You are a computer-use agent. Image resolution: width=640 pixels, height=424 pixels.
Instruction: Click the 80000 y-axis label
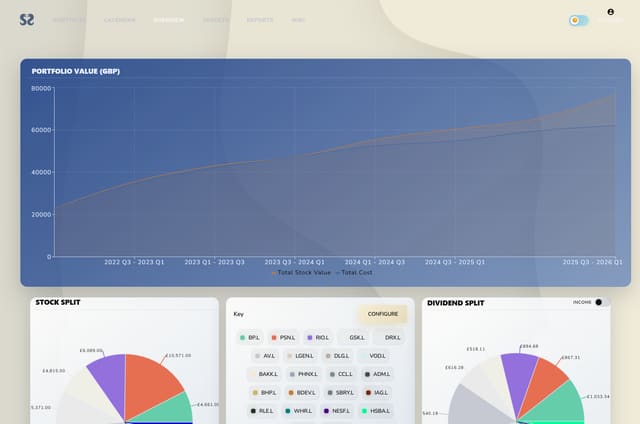tap(41, 88)
